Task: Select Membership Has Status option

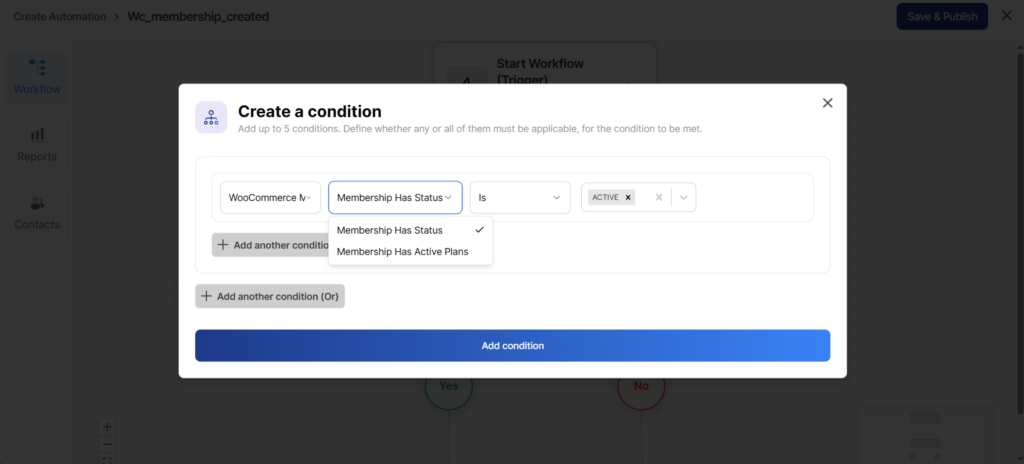Action: (x=390, y=230)
